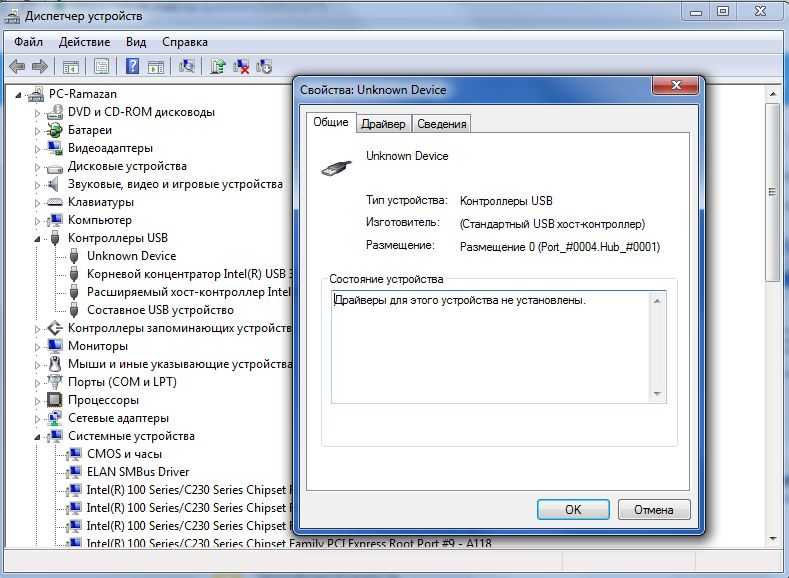The width and height of the screenshot is (789, 578).
Task: Select the Сетевые адаптеры category icon
Action: click(x=54, y=418)
